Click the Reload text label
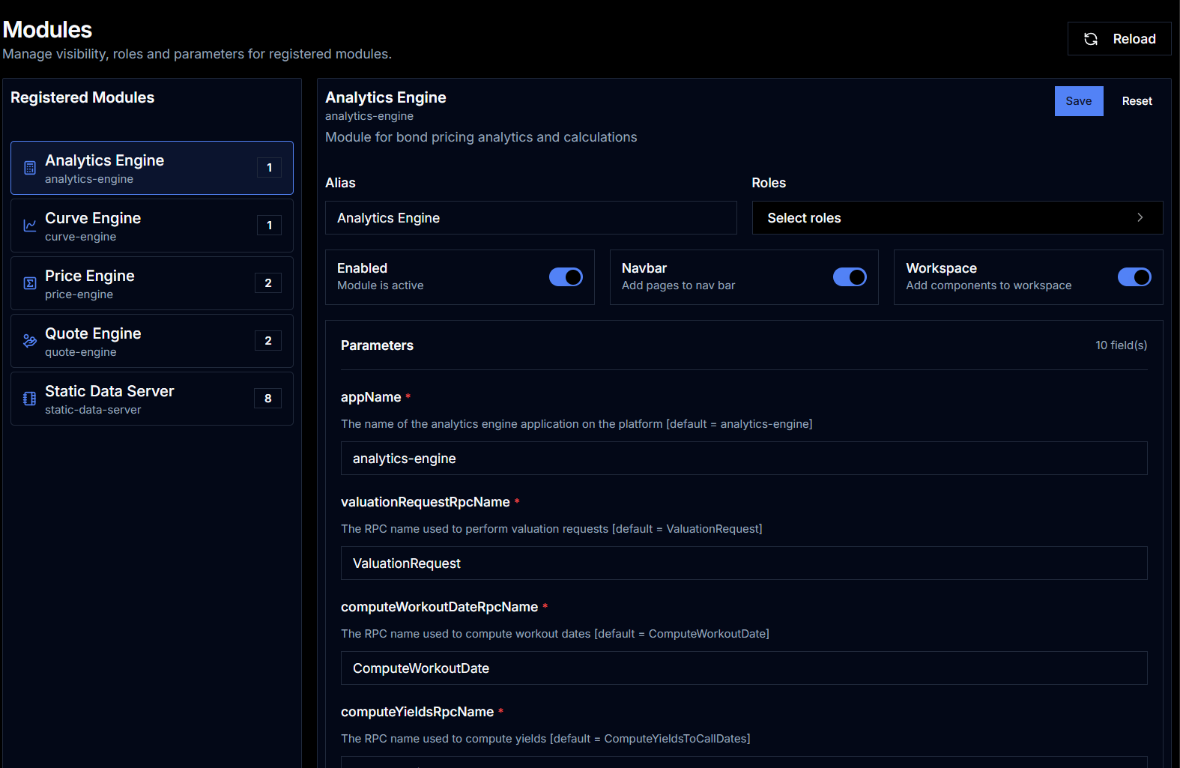 click(1134, 39)
